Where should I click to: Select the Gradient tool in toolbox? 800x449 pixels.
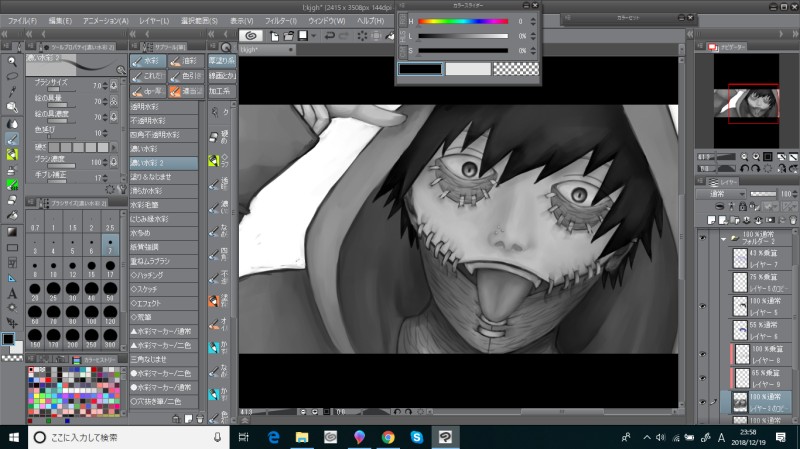click(x=12, y=230)
